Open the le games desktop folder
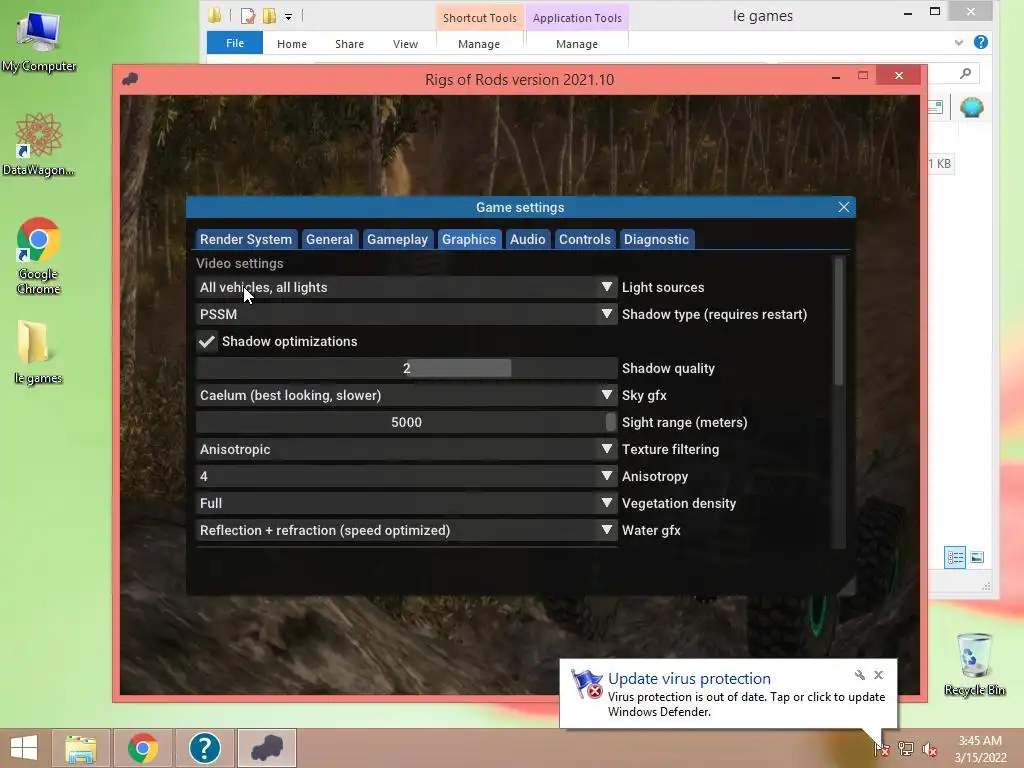Image resolution: width=1024 pixels, height=768 pixels. coord(38,352)
